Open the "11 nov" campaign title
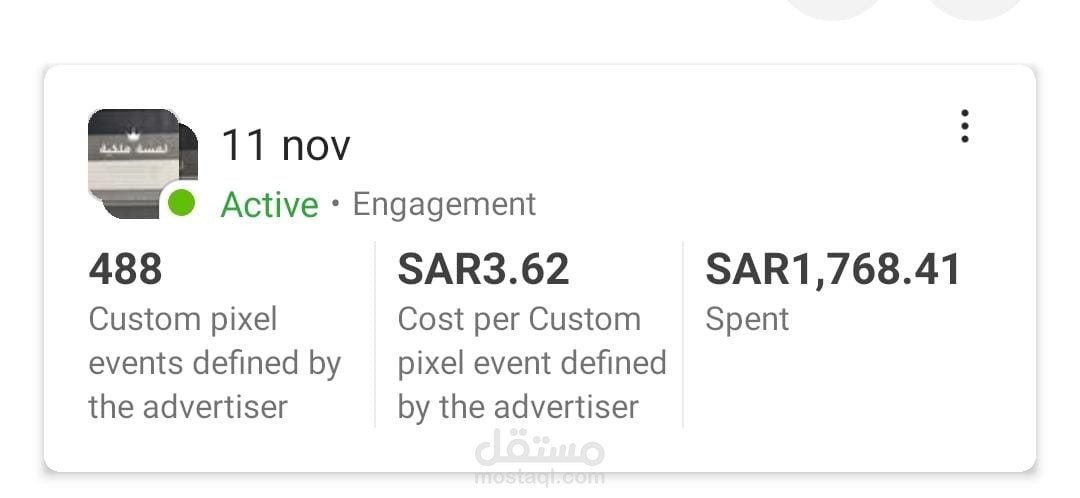This screenshot has height=498, width=1080. (x=286, y=146)
